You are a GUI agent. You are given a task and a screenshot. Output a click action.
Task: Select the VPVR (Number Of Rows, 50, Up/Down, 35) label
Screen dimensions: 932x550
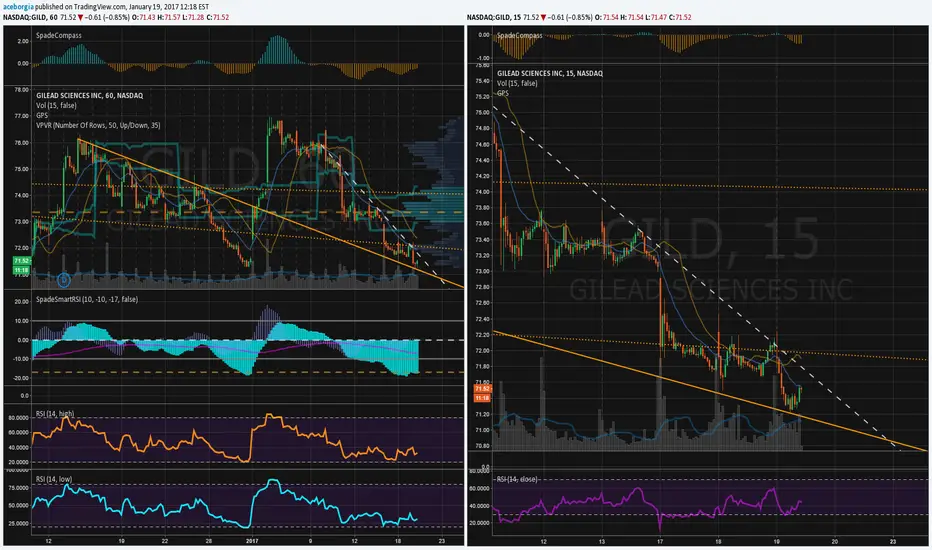tap(98, 125)
